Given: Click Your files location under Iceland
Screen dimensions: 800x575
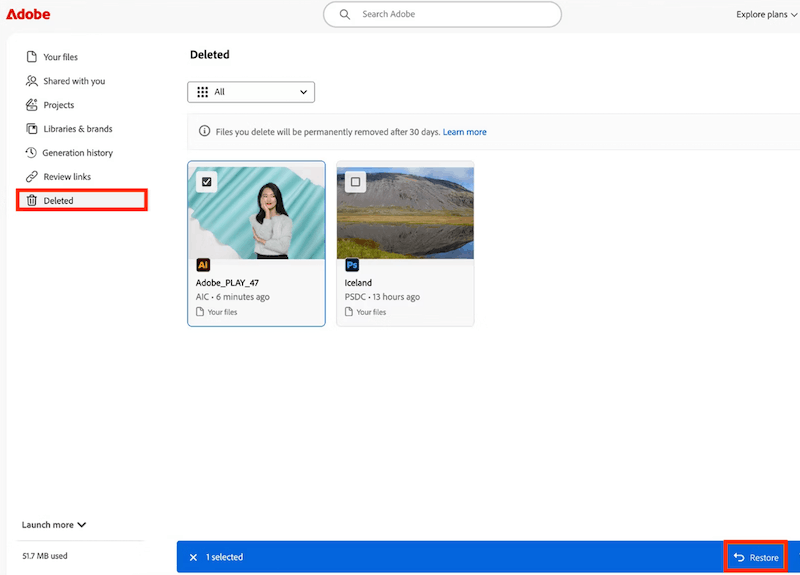Looking at the screenshot, I should pos(366,312).
